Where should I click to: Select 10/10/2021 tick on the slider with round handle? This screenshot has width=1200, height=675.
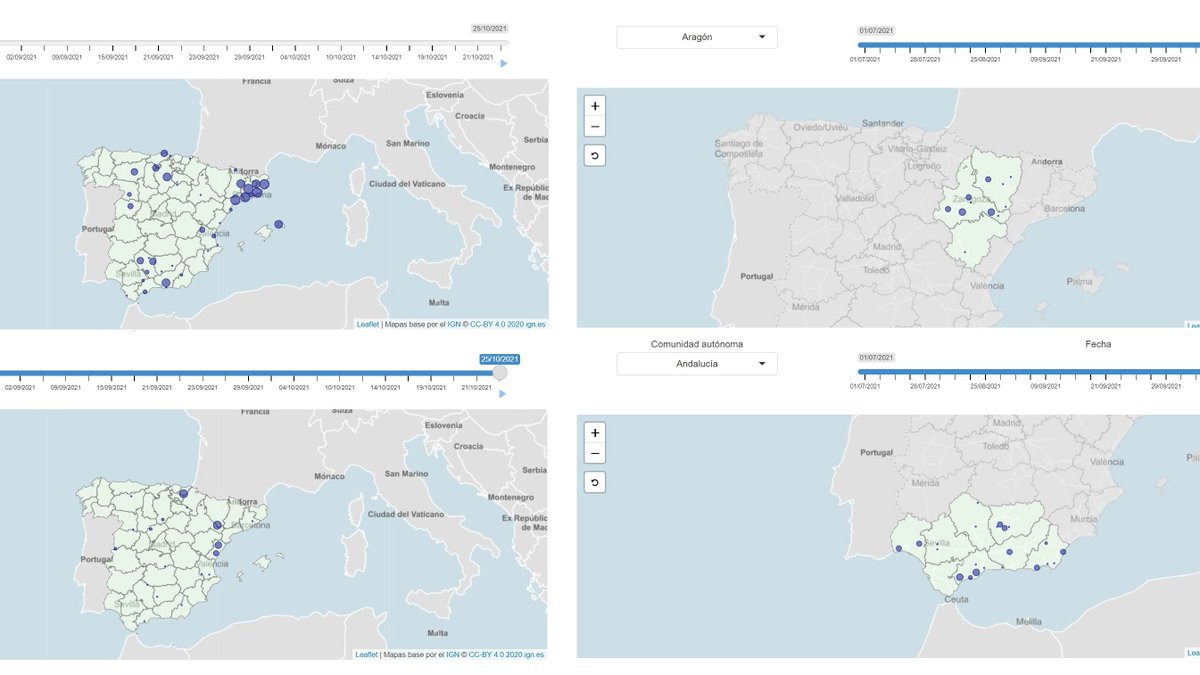click(341, 386)
